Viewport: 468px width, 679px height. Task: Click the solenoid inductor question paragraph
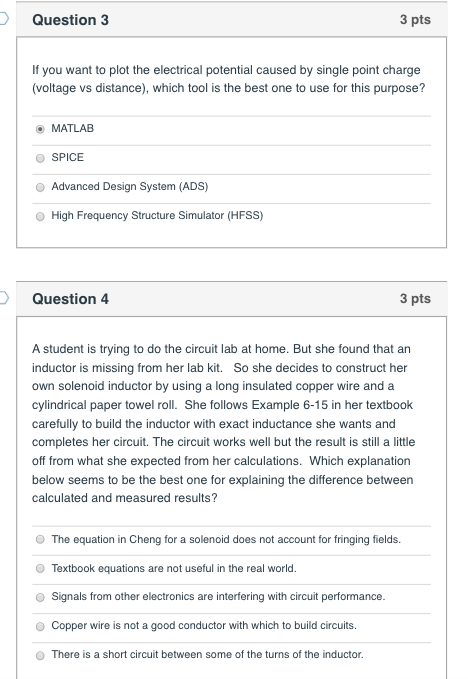223,423
